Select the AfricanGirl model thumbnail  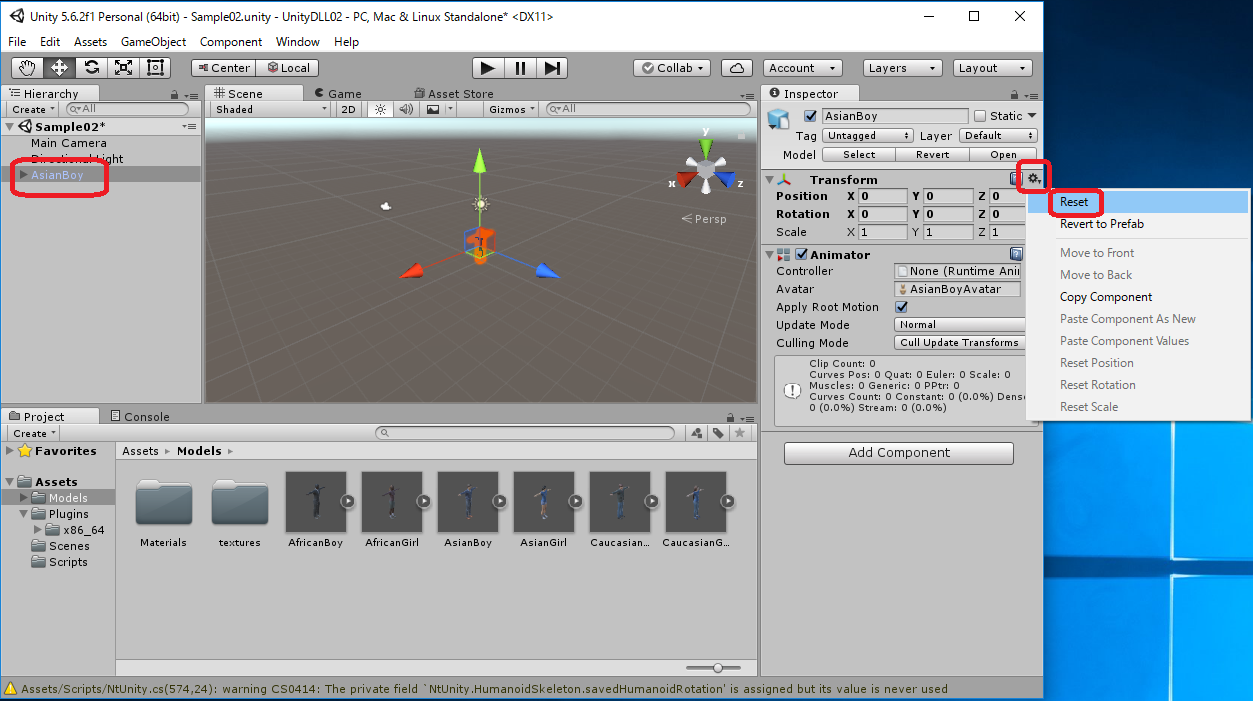(392, 502)
